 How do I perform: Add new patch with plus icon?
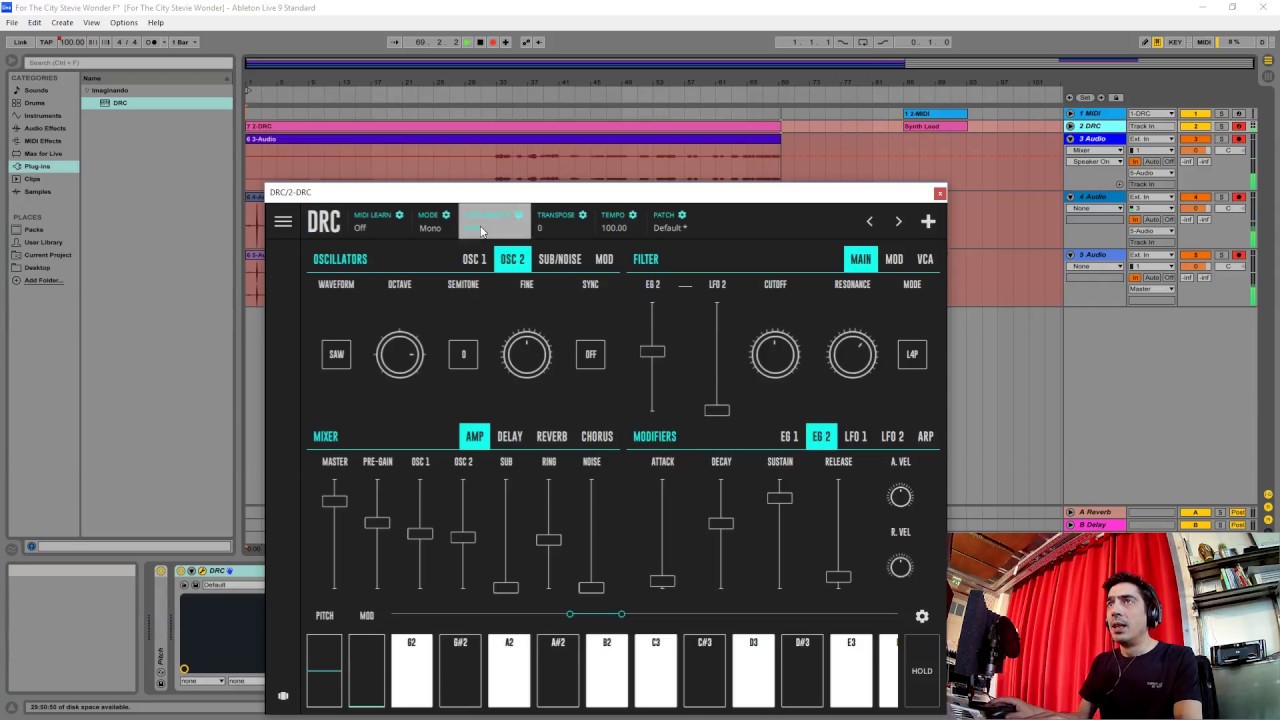928,222
